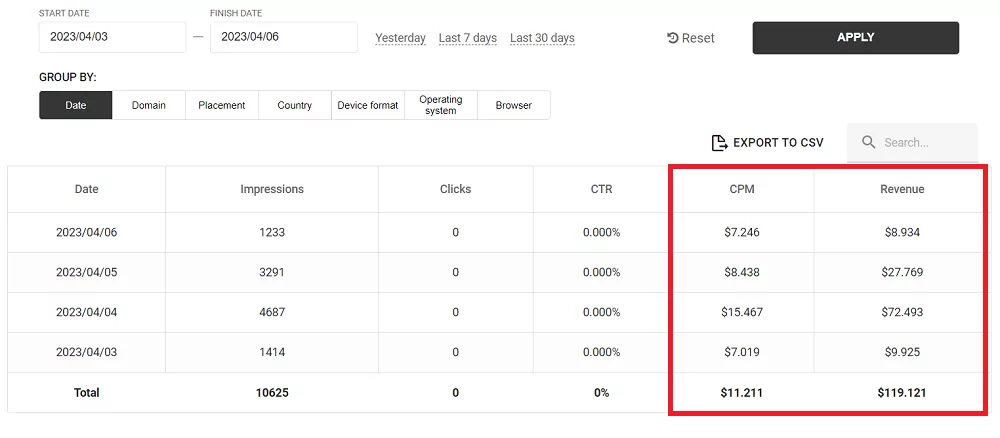Group results by Placement
The width and height of the screenshot is (1000, 438).
[x=222, y=105]
